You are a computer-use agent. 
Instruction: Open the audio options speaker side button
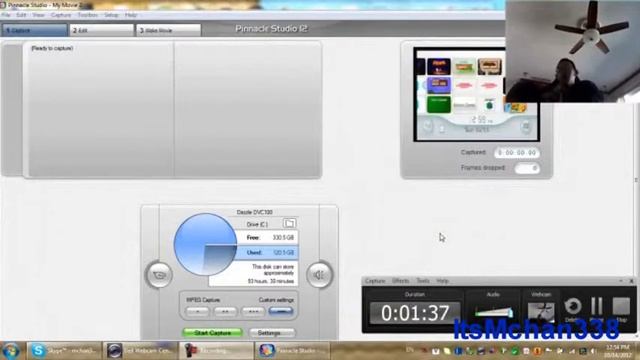(x=320, y=275)
